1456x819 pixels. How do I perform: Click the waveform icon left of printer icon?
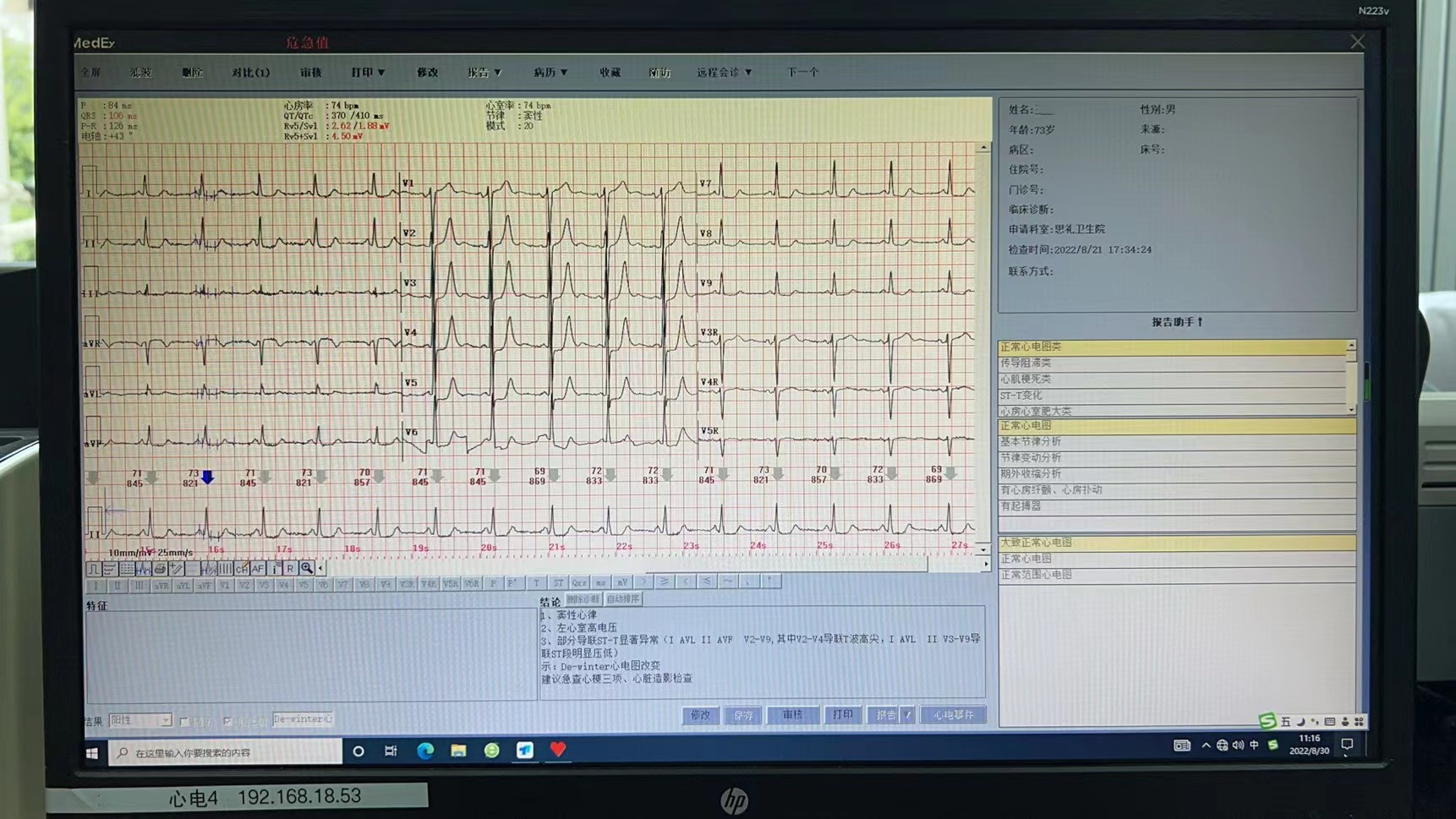[143, 569]
